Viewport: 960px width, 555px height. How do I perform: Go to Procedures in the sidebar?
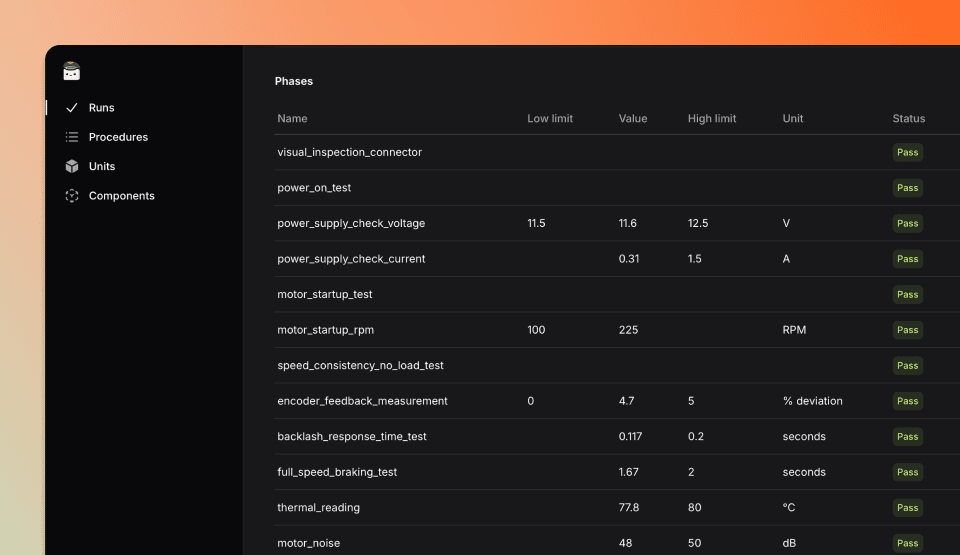(x=118, y=137)
